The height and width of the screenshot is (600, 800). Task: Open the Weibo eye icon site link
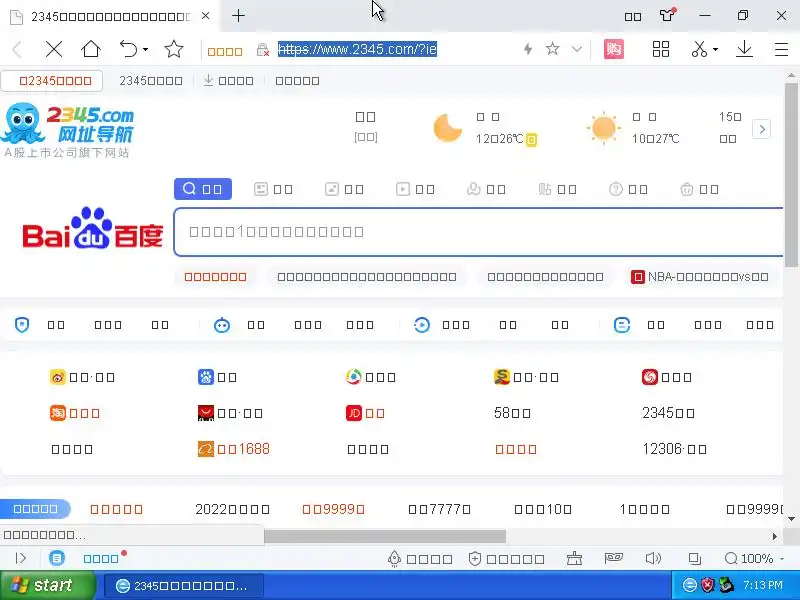[82, 377]
